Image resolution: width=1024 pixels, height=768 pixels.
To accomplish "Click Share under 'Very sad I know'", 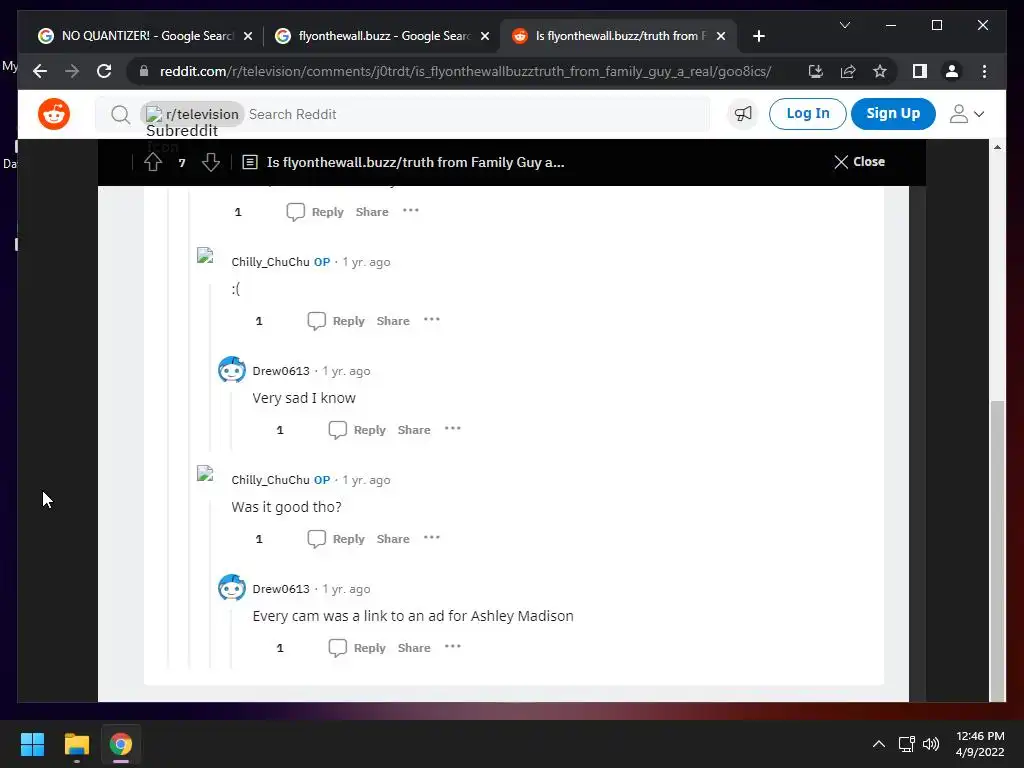I will tap(414, 430).
